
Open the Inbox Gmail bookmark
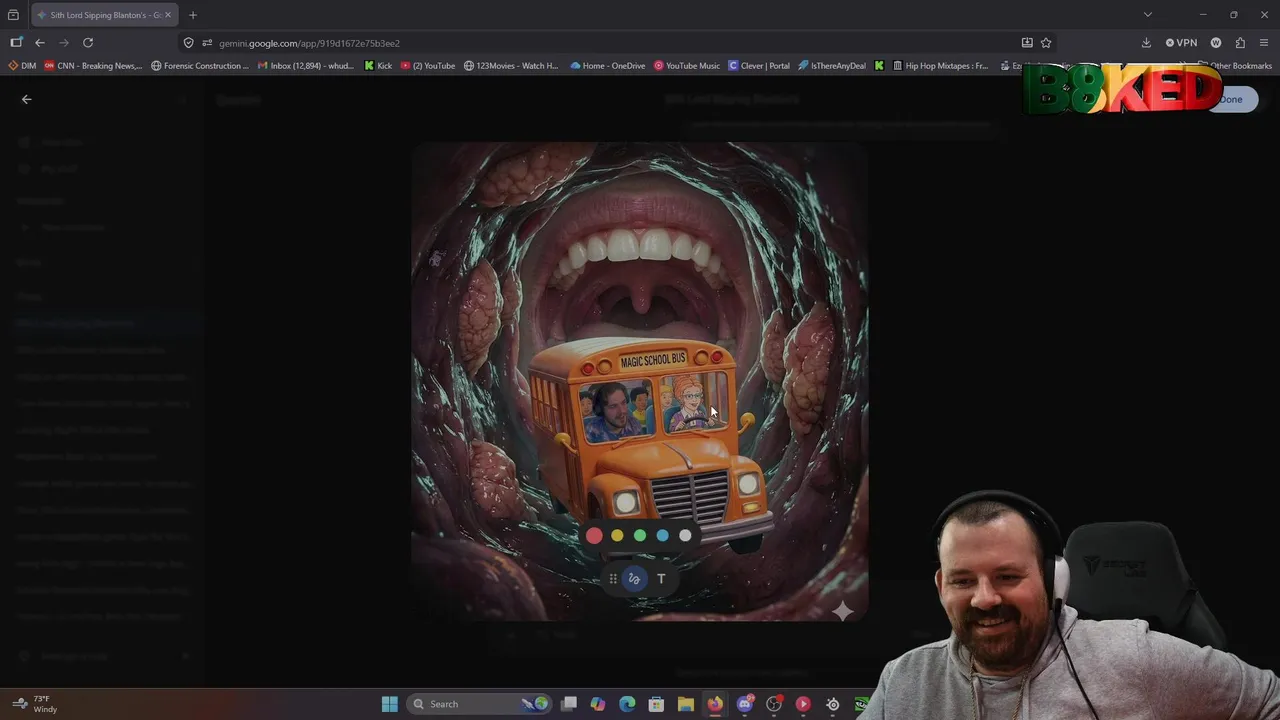[x=306, y=66]
